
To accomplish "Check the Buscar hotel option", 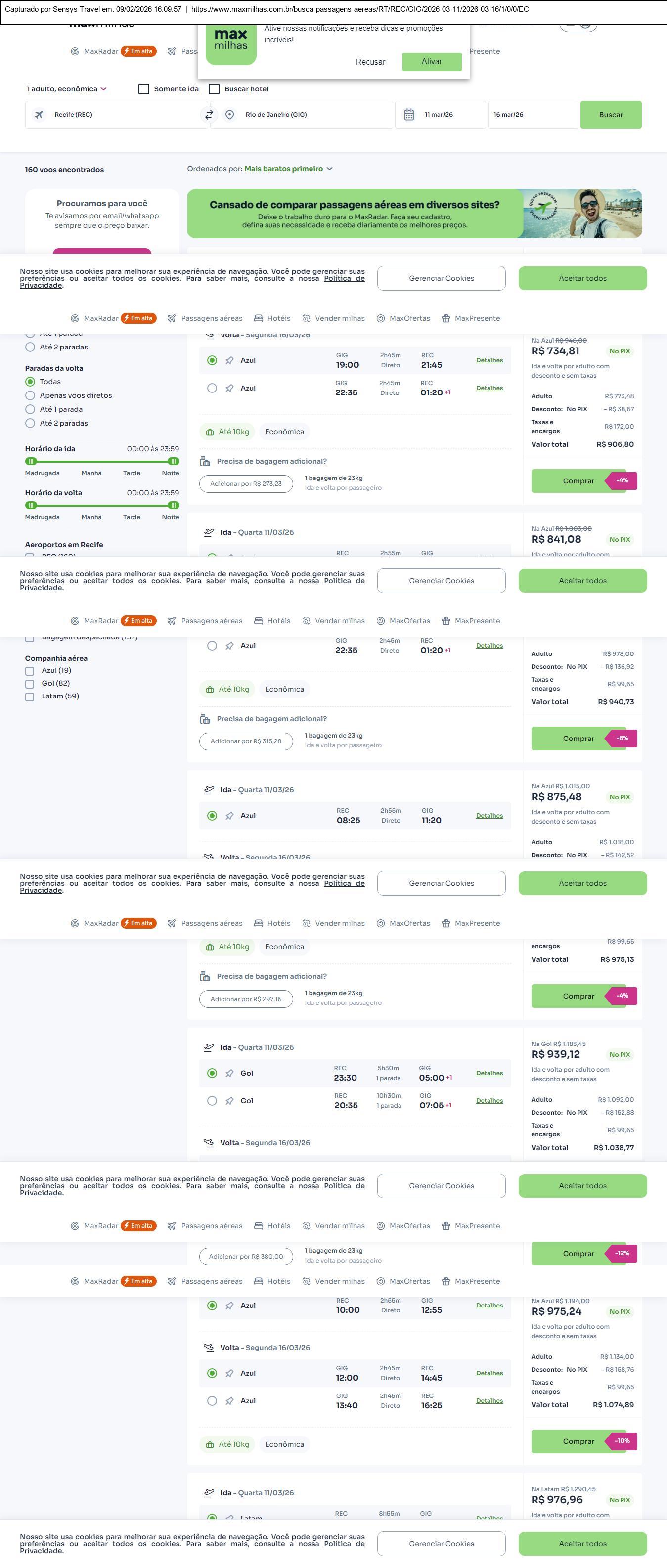I will point(214,89).
